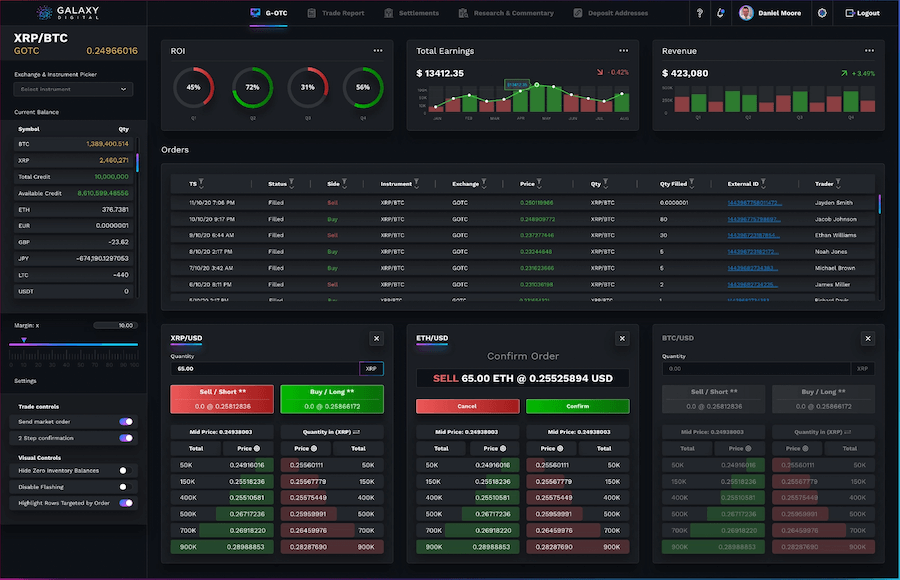
Task: Open Status column filter
Action: [x=292, y=184]
